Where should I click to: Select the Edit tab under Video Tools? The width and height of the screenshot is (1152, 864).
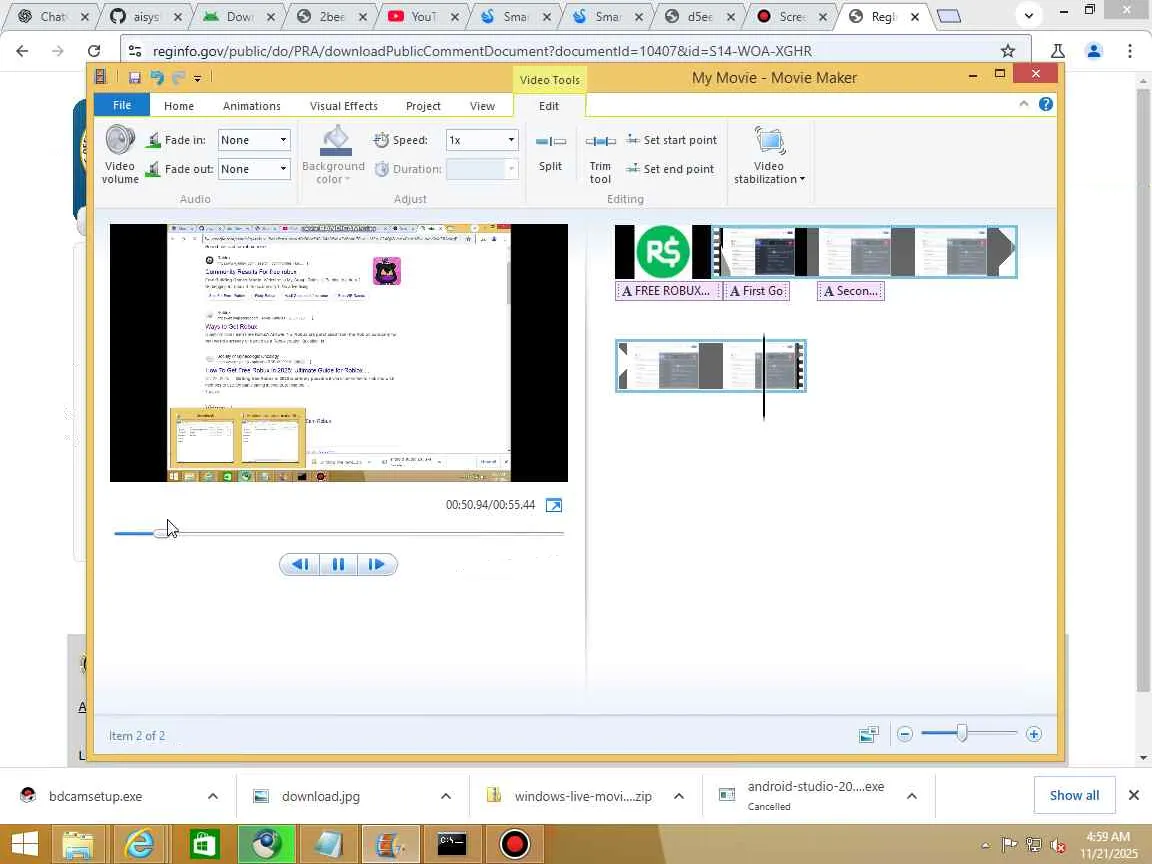tap(549, 106)
